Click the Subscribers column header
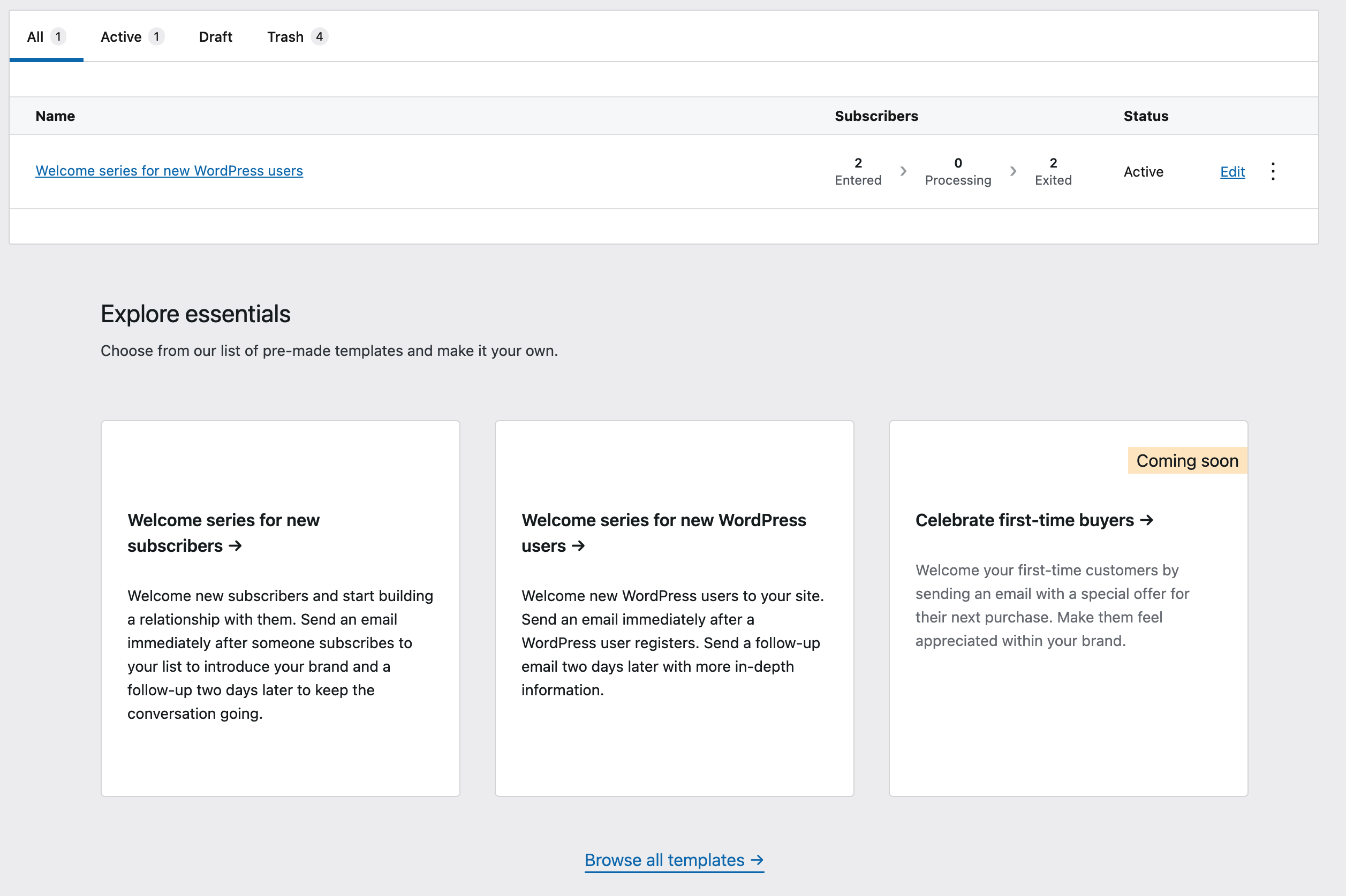 (x=876, y=116)
